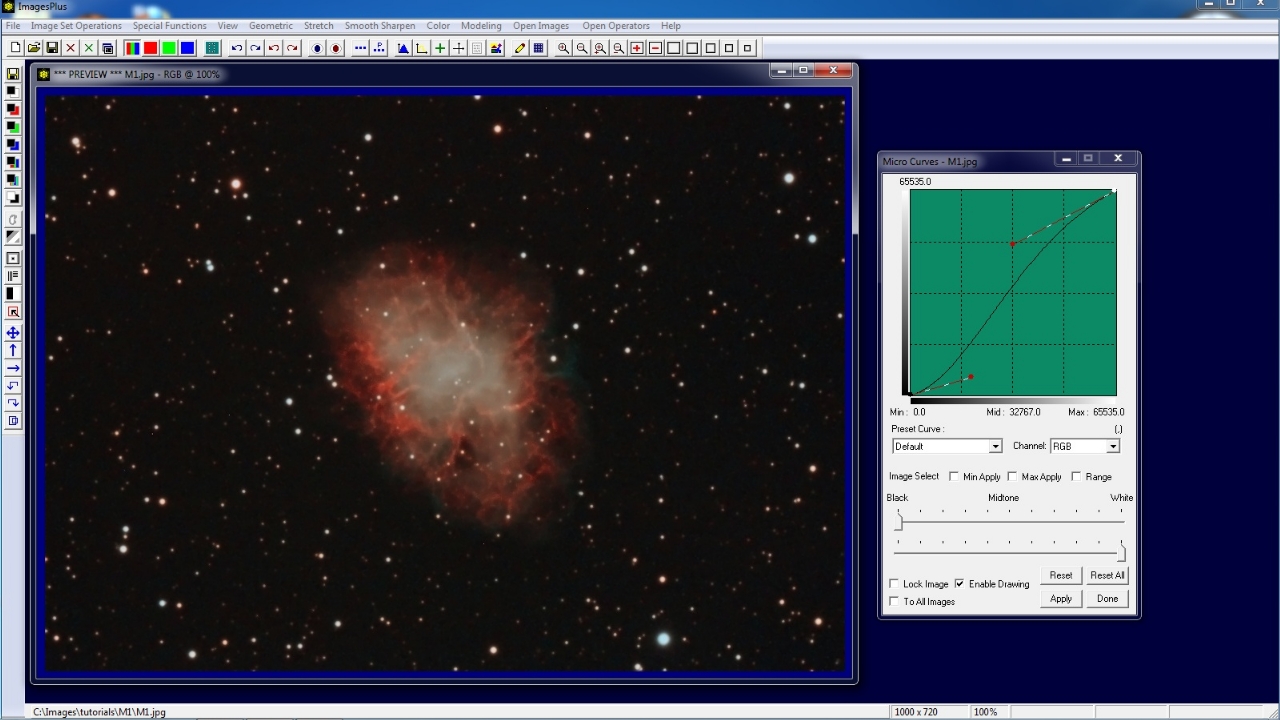Open the Channel RGB dropdown
This screenshot has height=720, width=1280.
1113,446
